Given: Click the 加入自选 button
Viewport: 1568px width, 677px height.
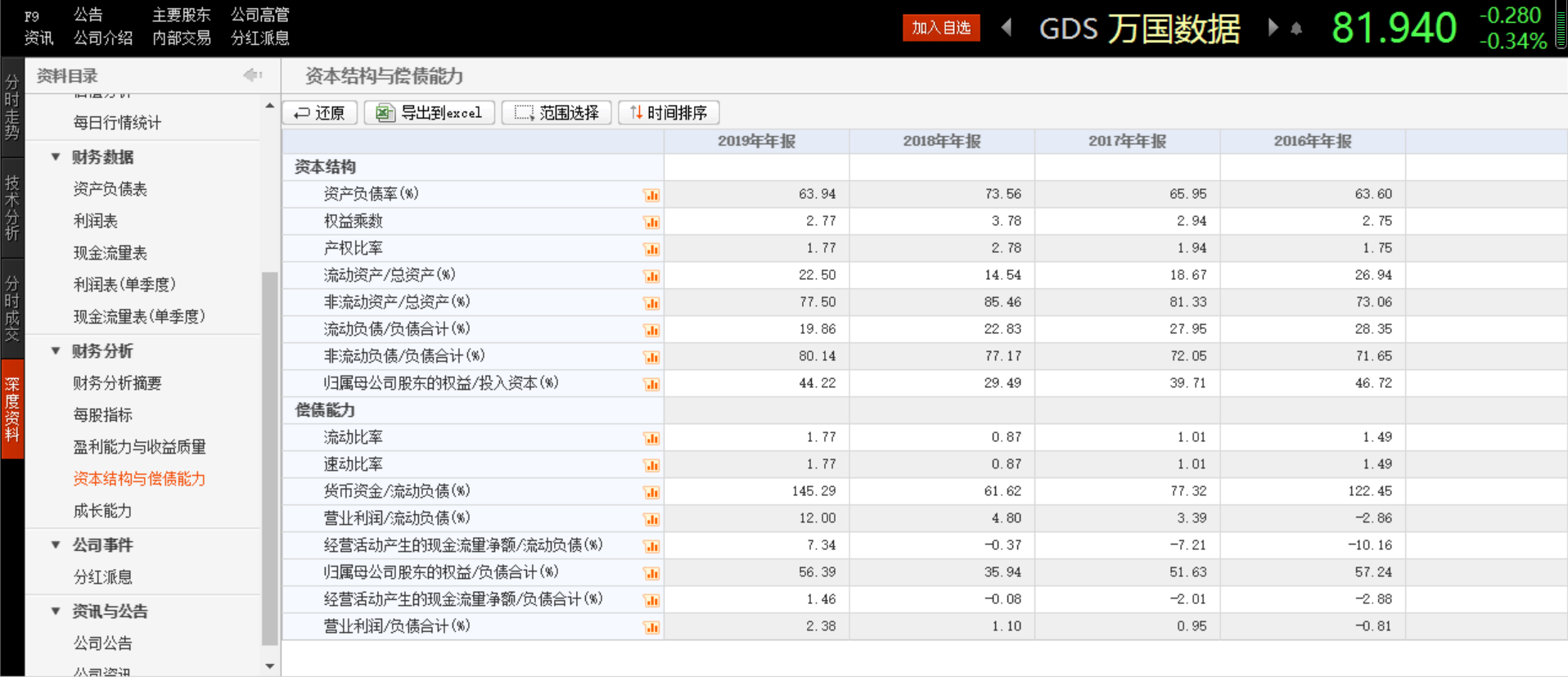Looking at the screenshot, I should 941,28.
